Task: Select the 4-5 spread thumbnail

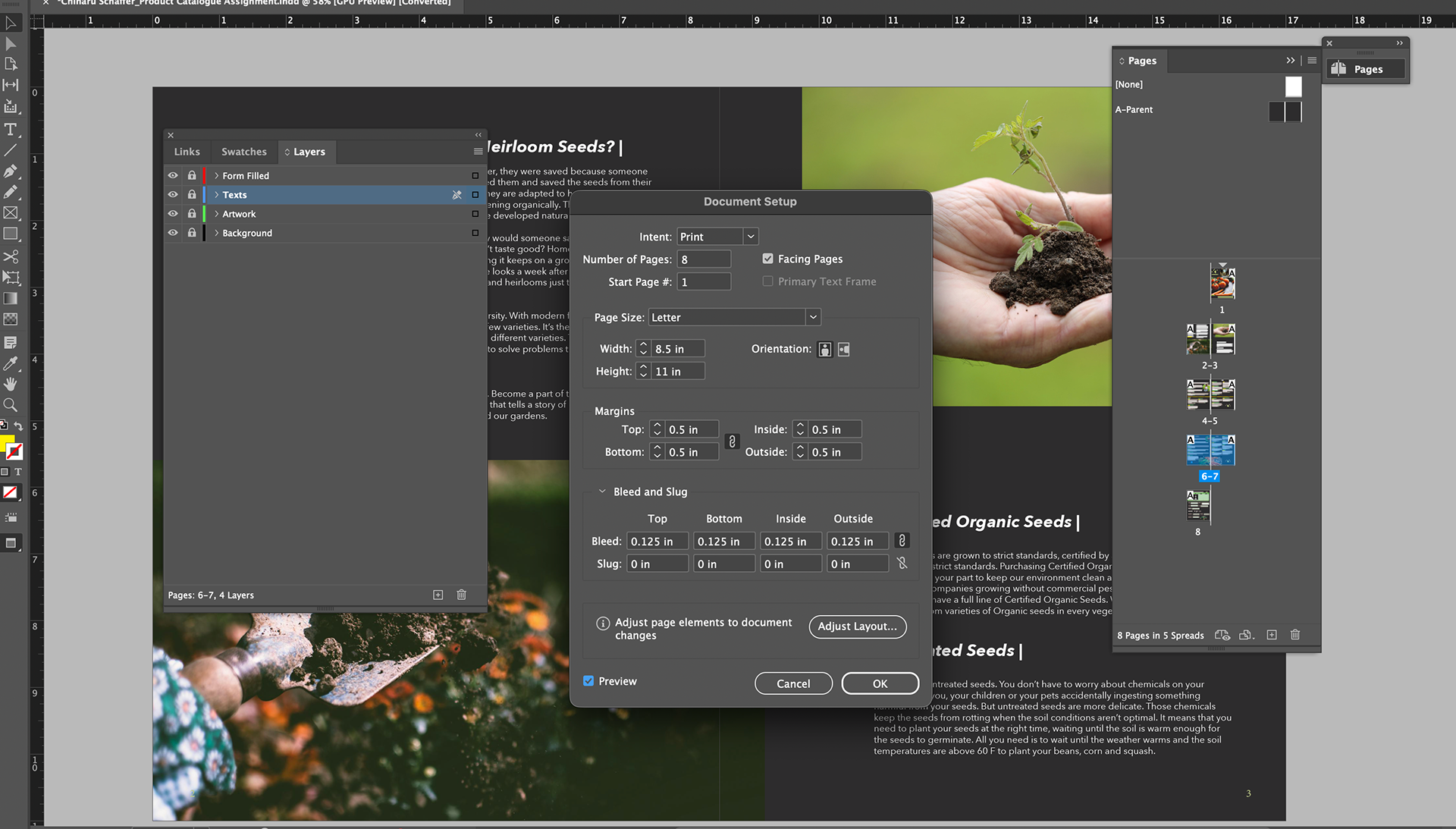Action: (1210, 394)
